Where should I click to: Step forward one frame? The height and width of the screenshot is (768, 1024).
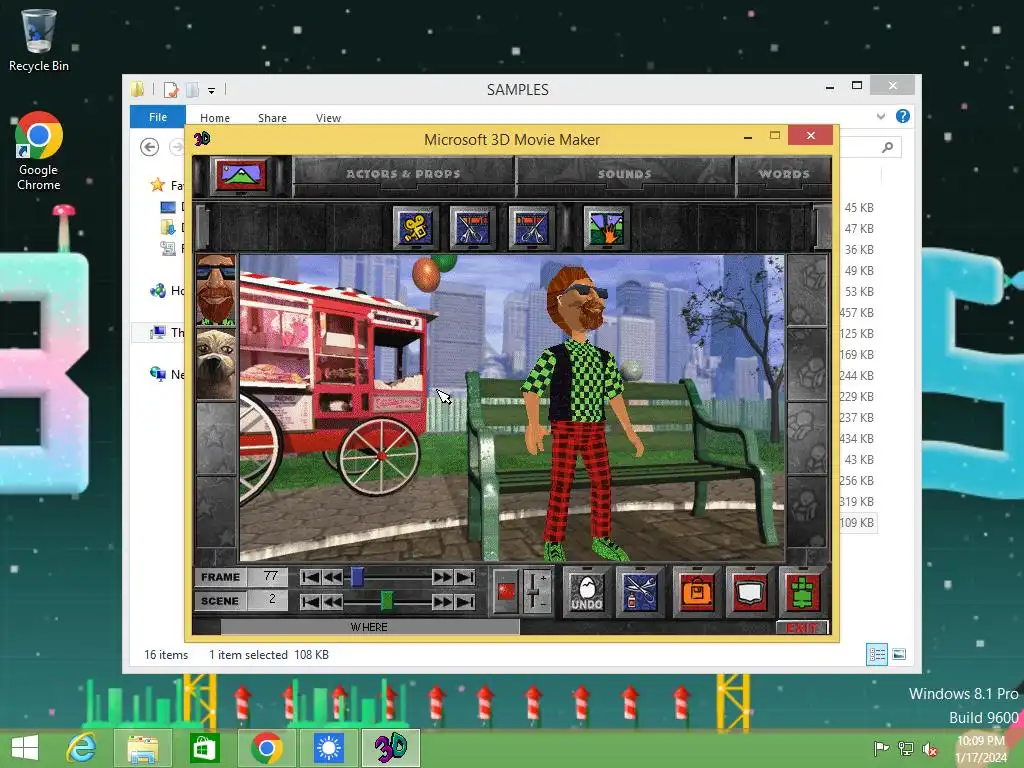[442, 577]
